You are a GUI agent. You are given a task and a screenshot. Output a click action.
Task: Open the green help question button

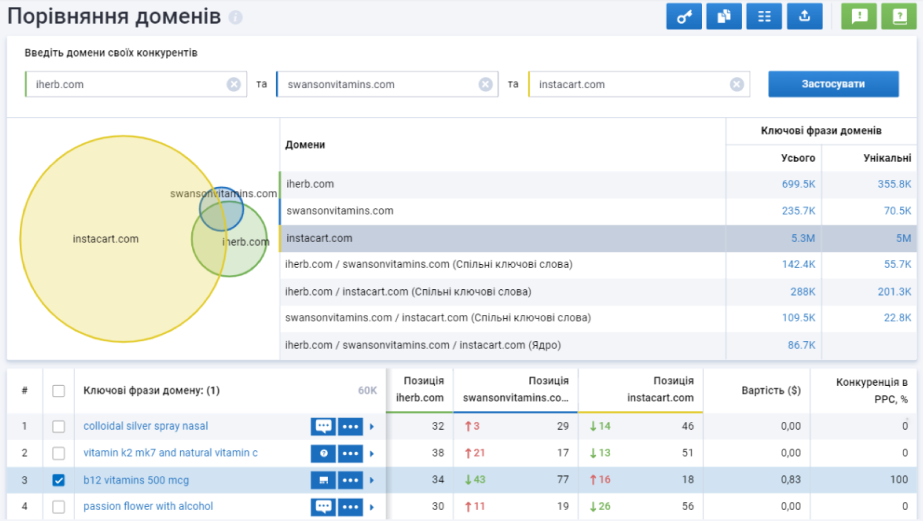pos(899,16)
